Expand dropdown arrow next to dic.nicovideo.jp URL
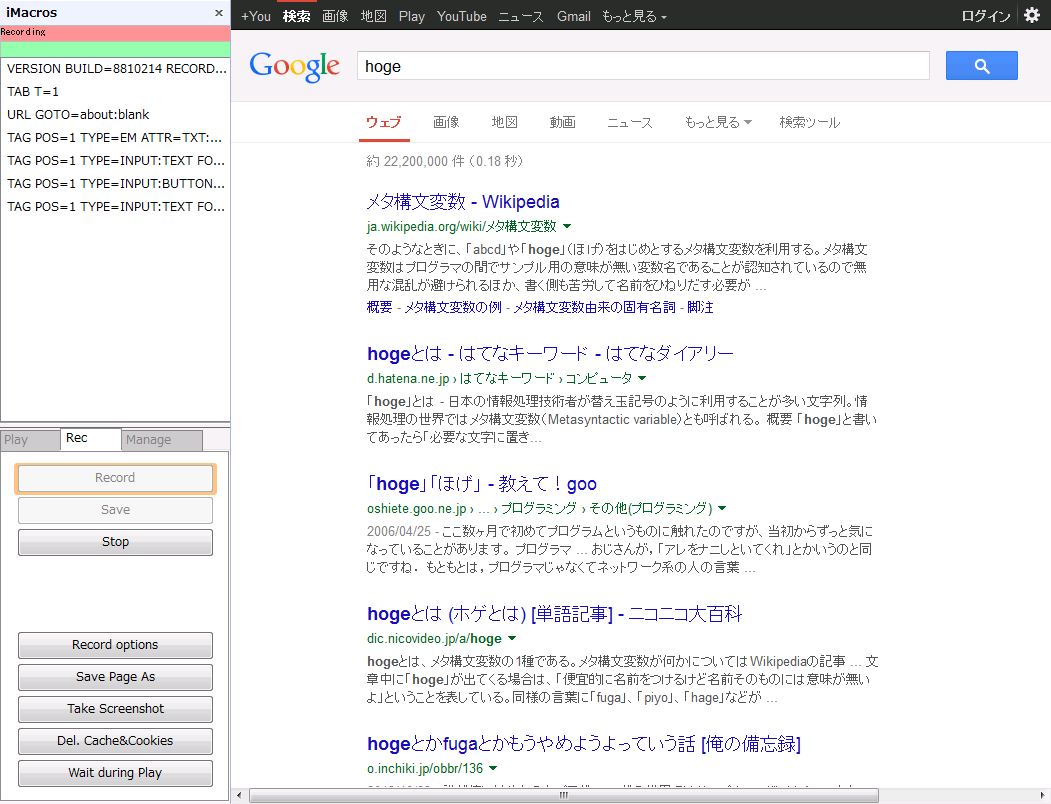The width and height of the screenshot is (1051, 804). coord(512,638)
